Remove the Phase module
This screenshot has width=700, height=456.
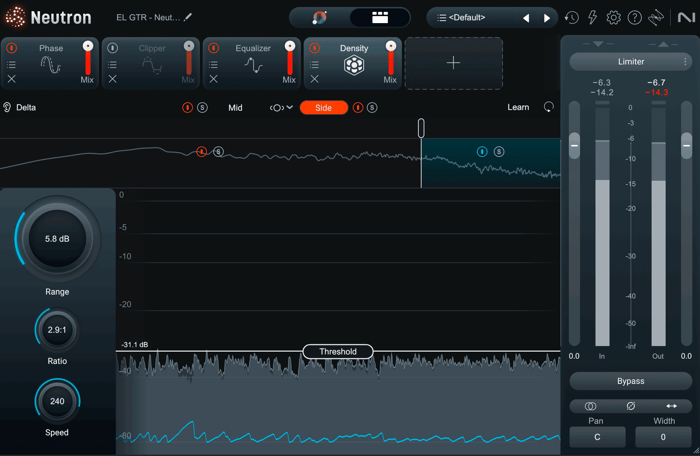click(x=12, y=79)
